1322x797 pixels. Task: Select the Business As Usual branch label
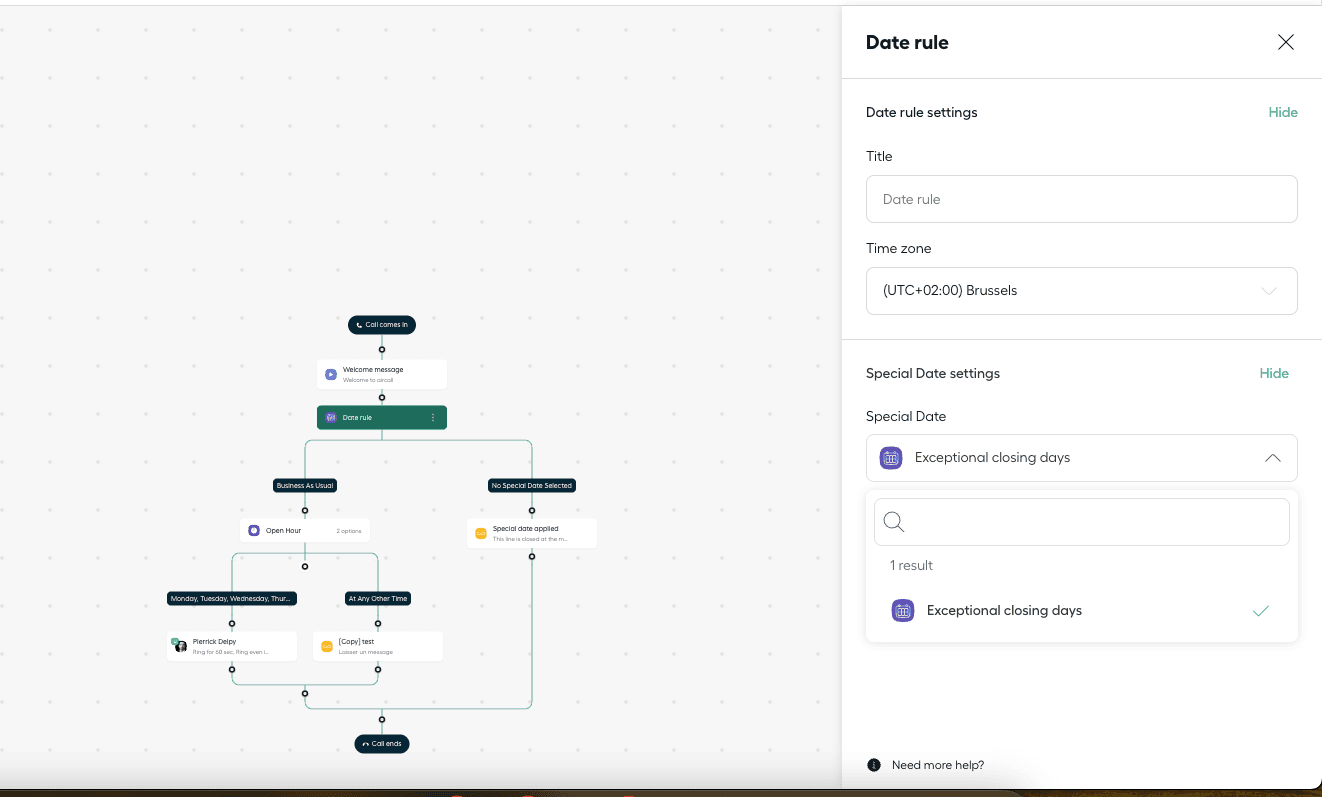[305, 485]
